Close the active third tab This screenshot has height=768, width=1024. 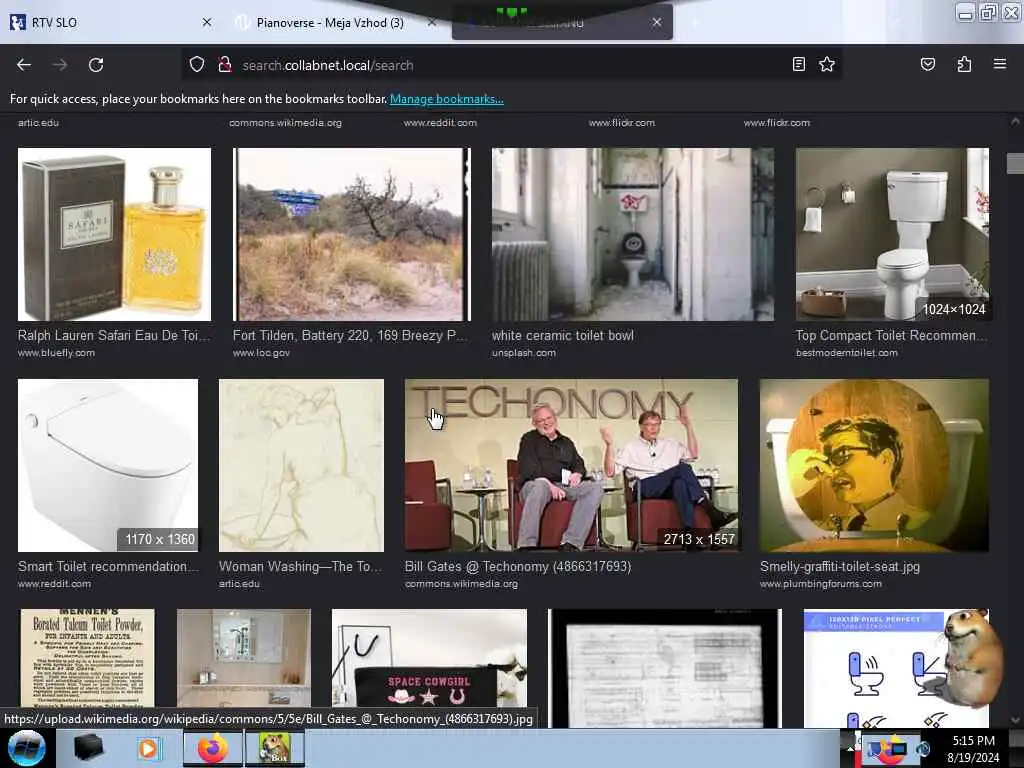[656, 22]
